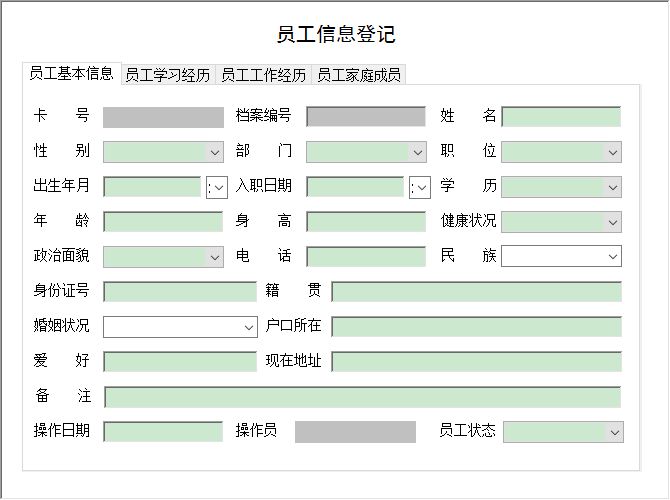Expand the 民族 dropdown
670x500 pixels.
pos(612,257)
